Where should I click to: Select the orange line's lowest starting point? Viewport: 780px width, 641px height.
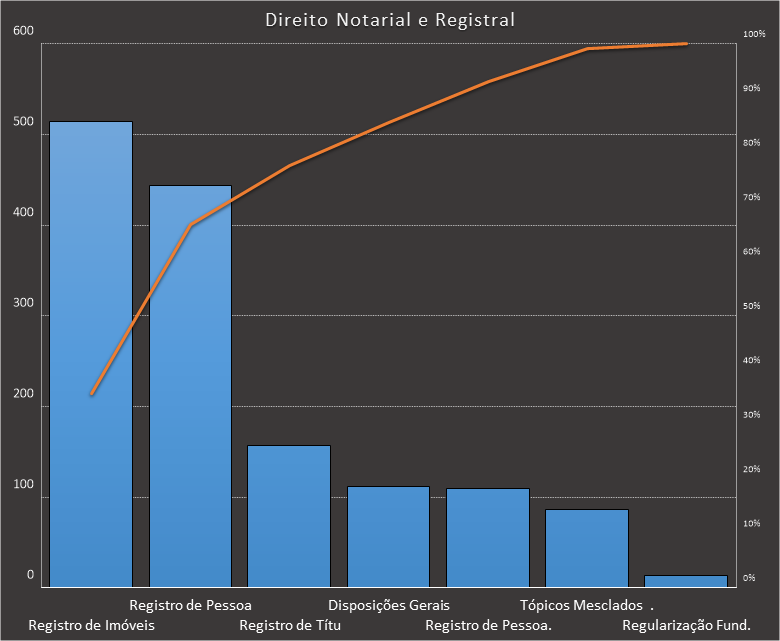(x=91, y=394)
